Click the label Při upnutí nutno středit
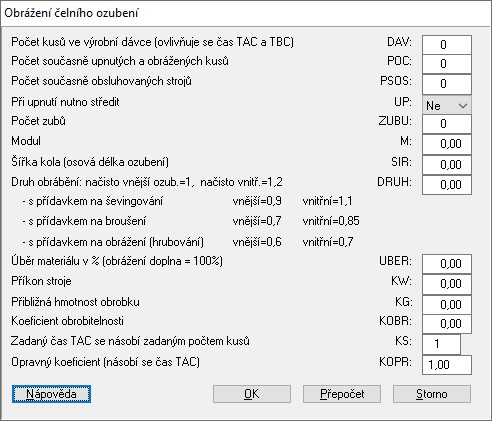The image size is (492, 421). [65, 102]
